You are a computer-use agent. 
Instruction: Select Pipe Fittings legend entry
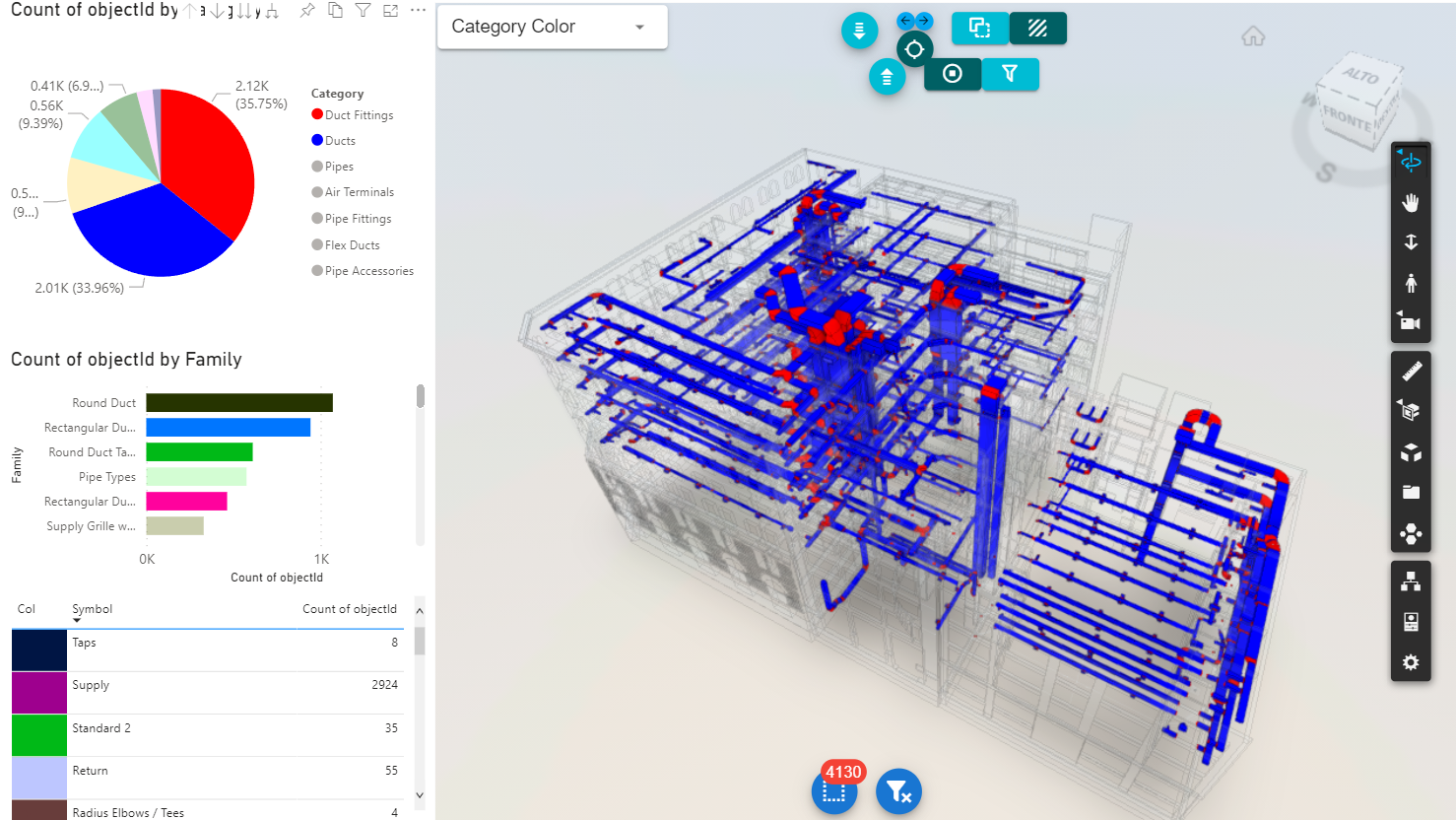[352, 219]
